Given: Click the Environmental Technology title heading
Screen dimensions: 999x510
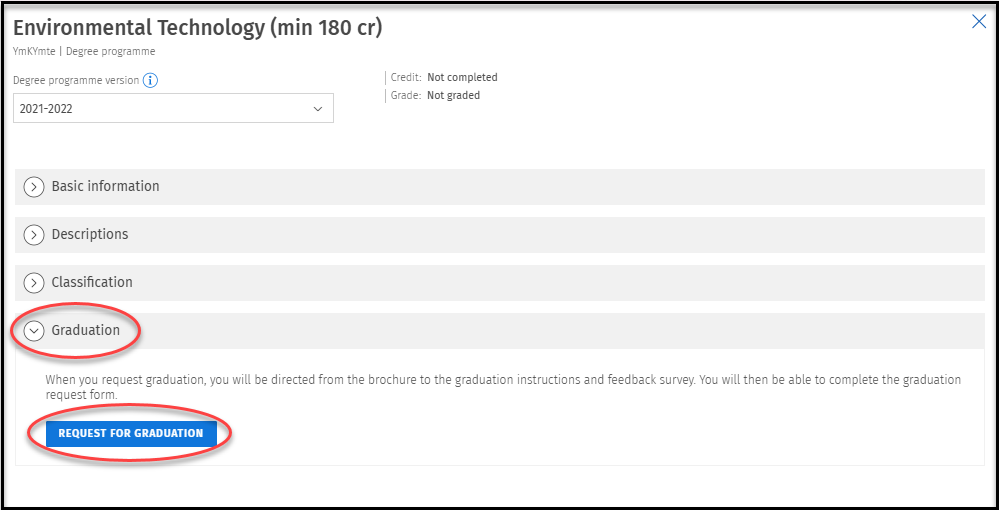Looking at the screenshot, I should coord(197,27).
